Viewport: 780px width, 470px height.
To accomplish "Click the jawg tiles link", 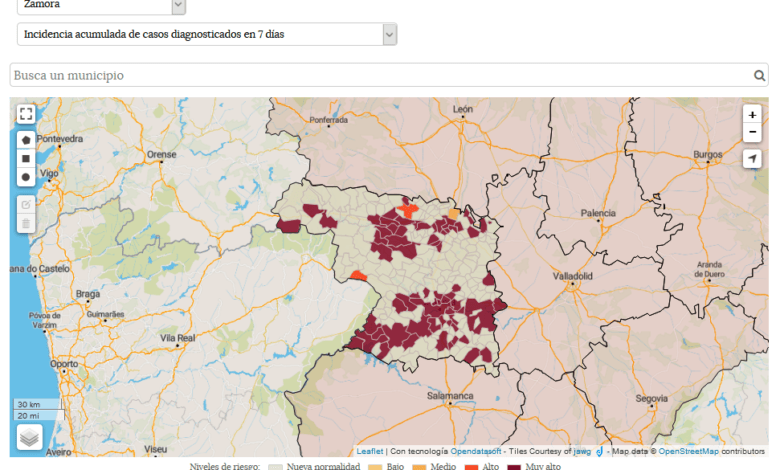I will click(581, 452).
